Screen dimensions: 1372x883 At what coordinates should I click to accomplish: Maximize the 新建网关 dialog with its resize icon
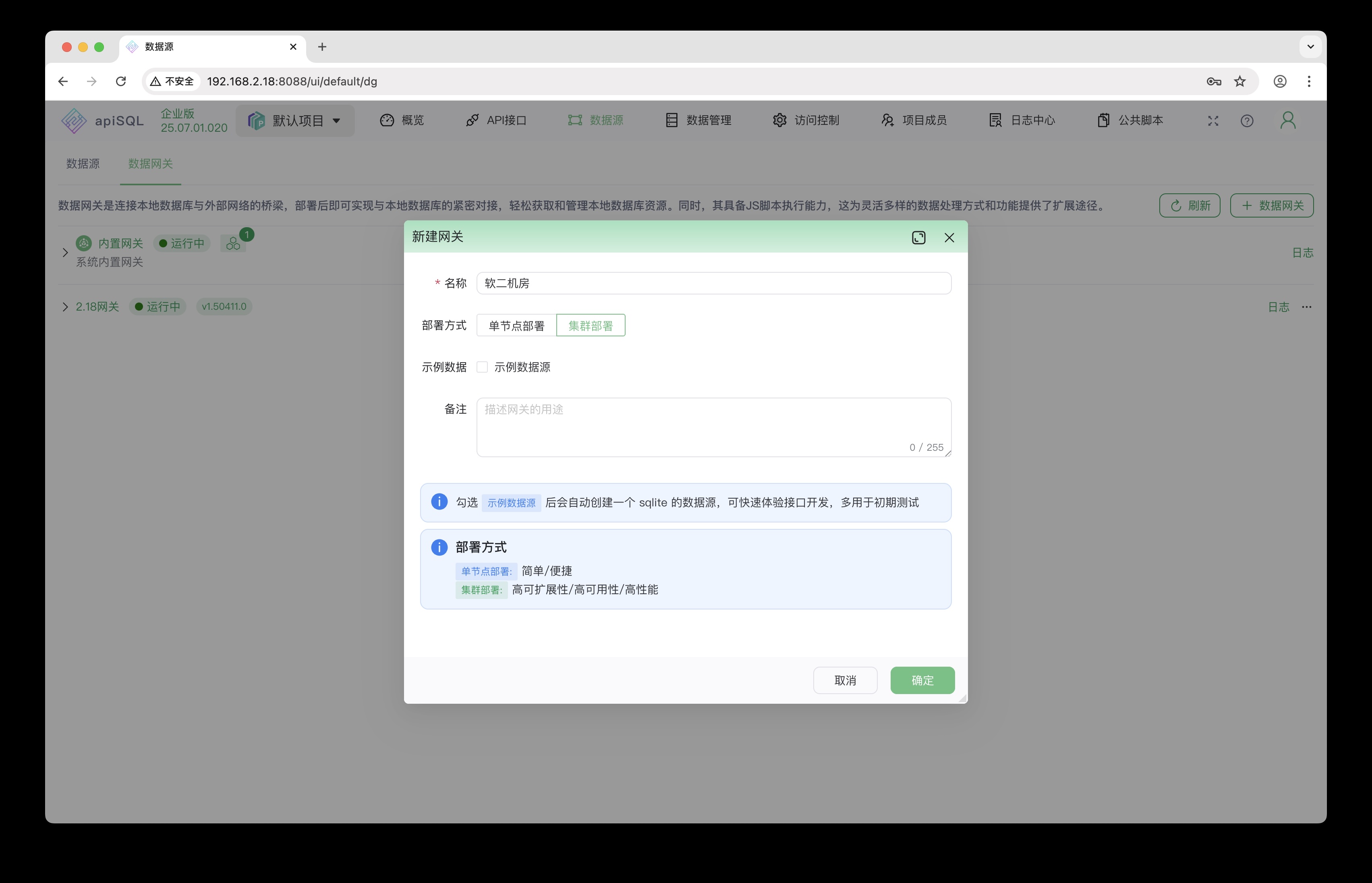point(918,237)
